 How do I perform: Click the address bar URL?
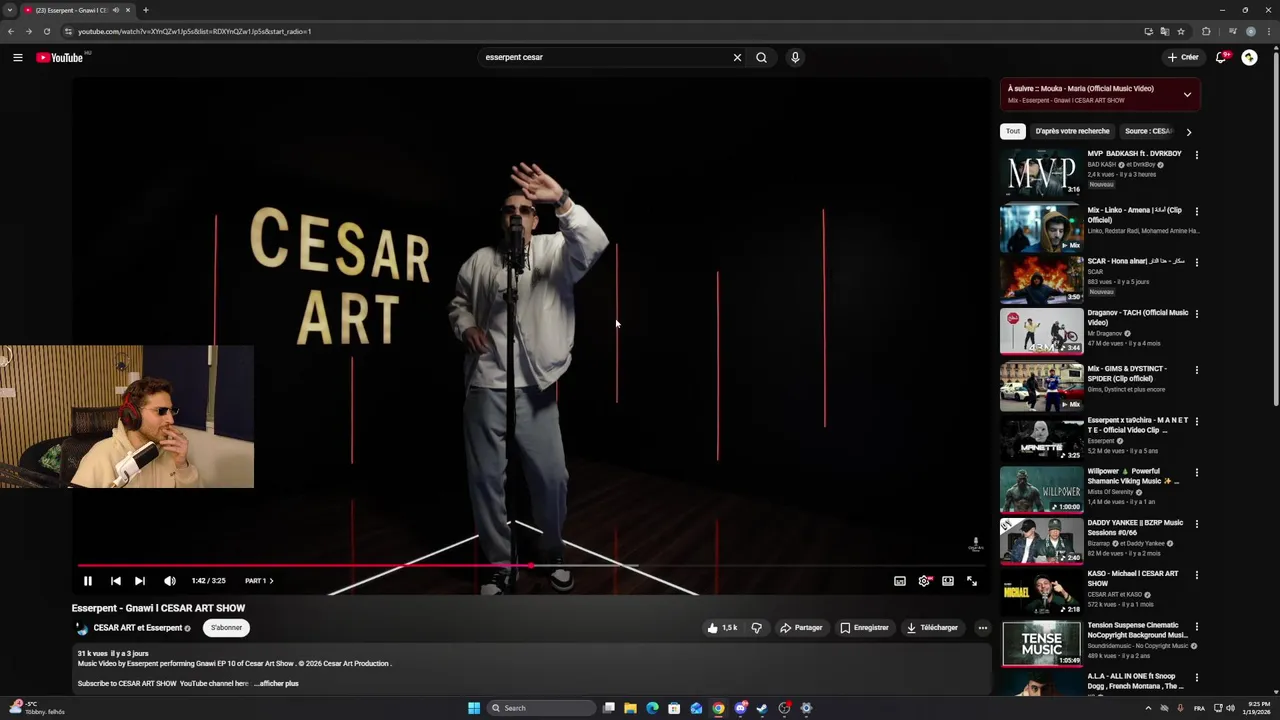point(194,31)
